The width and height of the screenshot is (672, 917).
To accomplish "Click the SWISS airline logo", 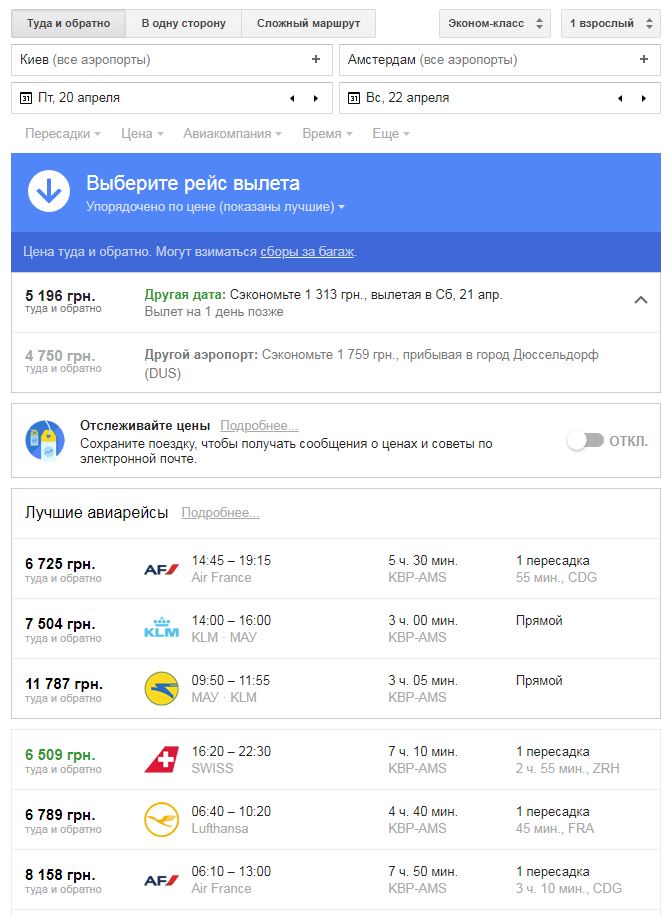I will pos(161,760).
